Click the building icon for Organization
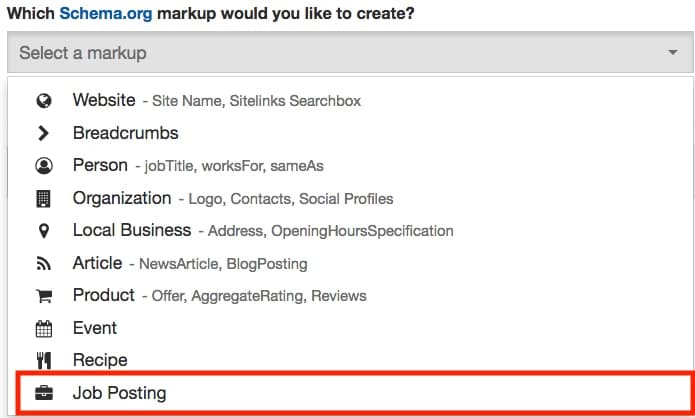695x418 pixels. [43, 199]
